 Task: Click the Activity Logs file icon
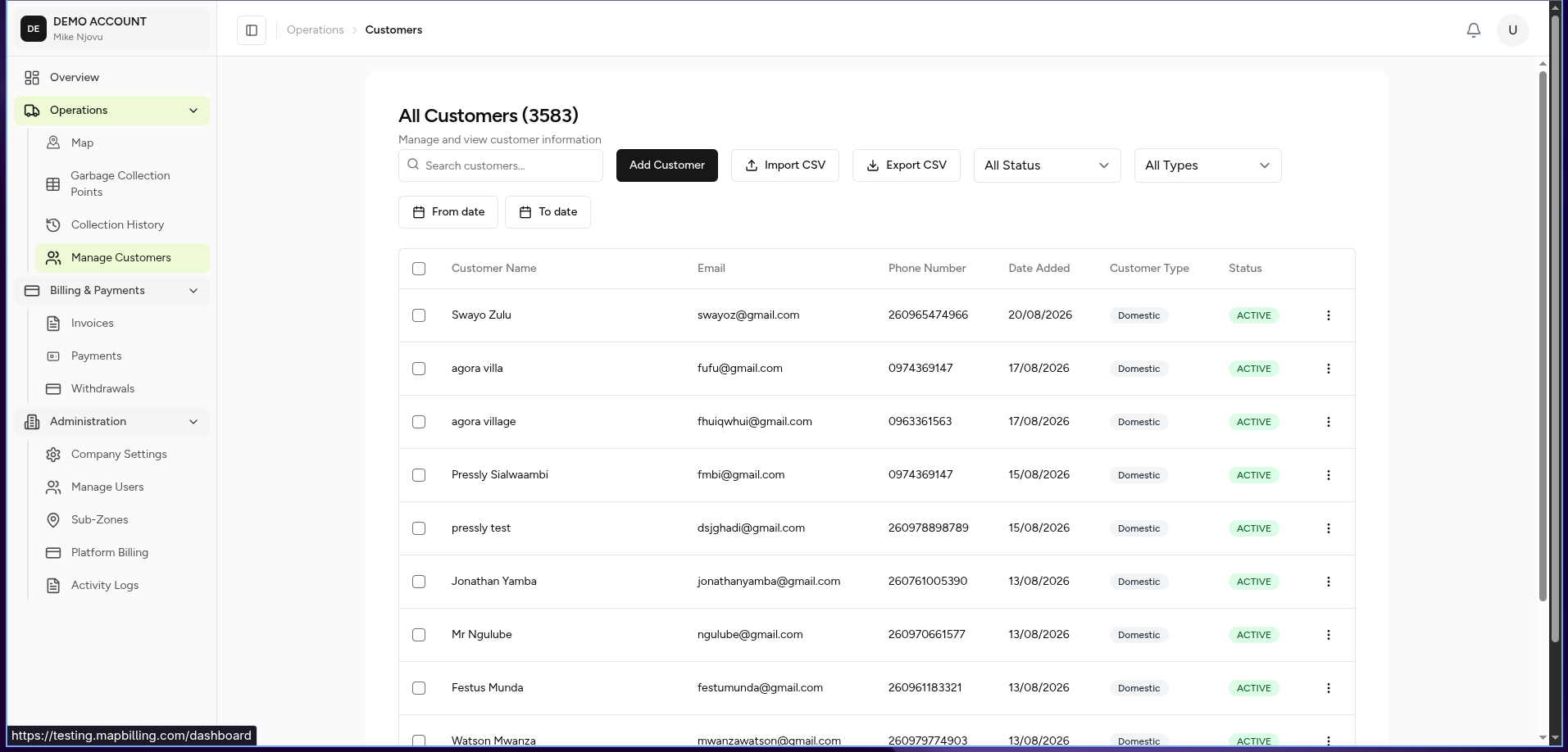(53, 586)
